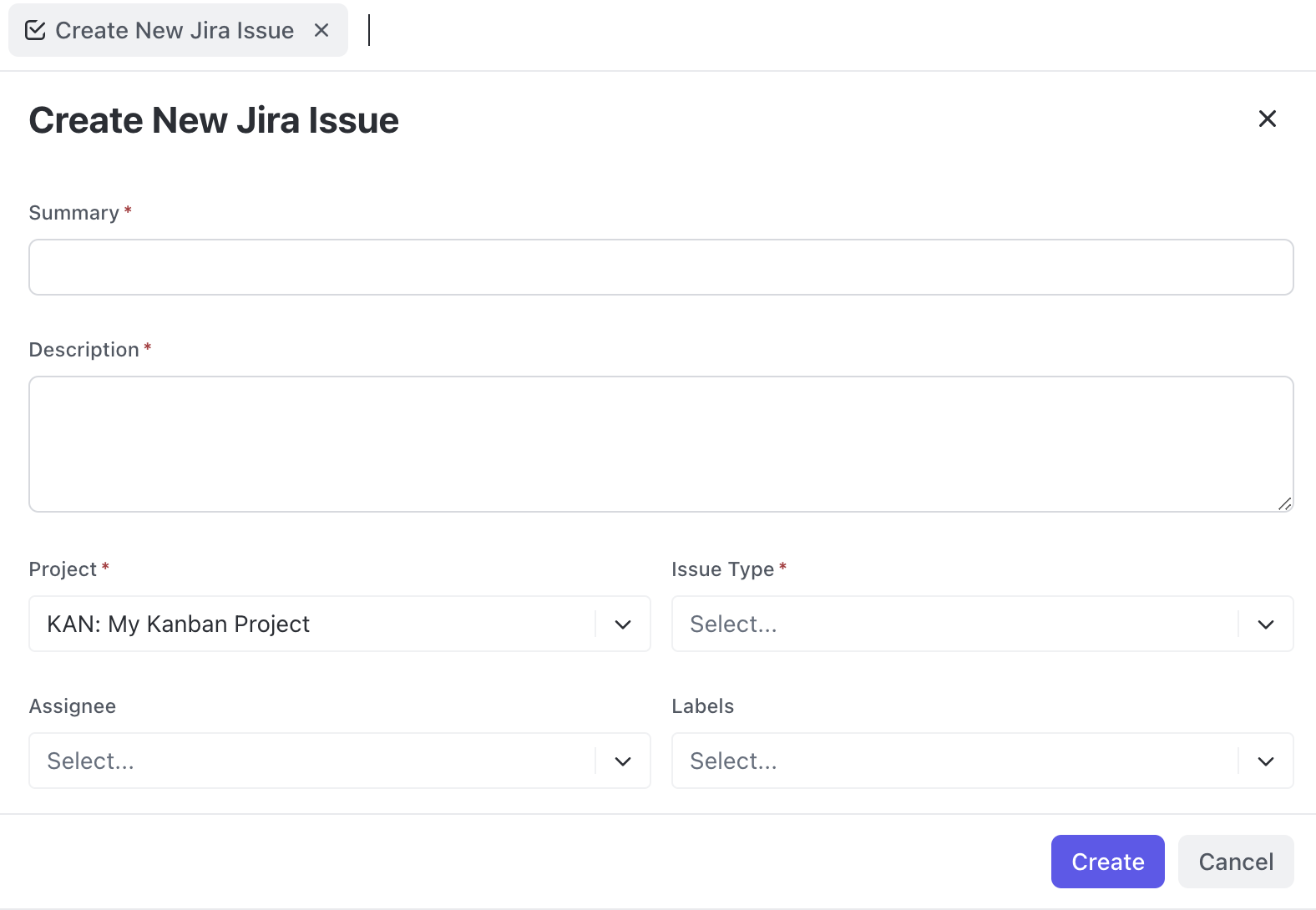Expand the Issue Type chevron arrow
Image resolution: width=1316 pixels, height=910 pixels.
pos(1266,624)
